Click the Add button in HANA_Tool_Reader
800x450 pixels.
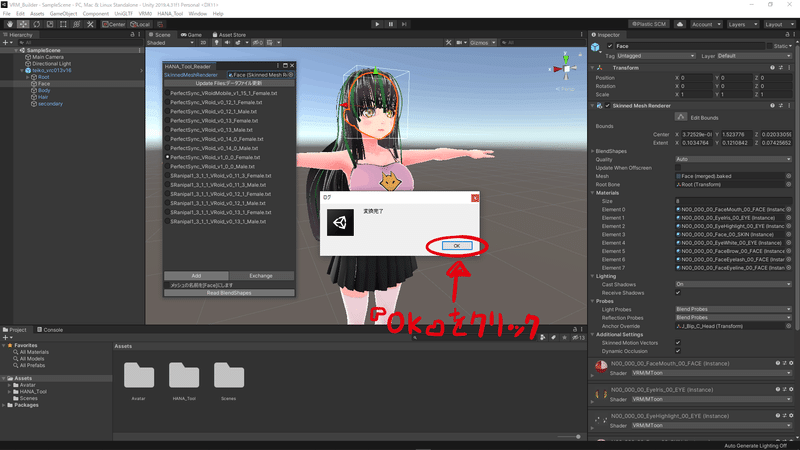click(196, 276)
